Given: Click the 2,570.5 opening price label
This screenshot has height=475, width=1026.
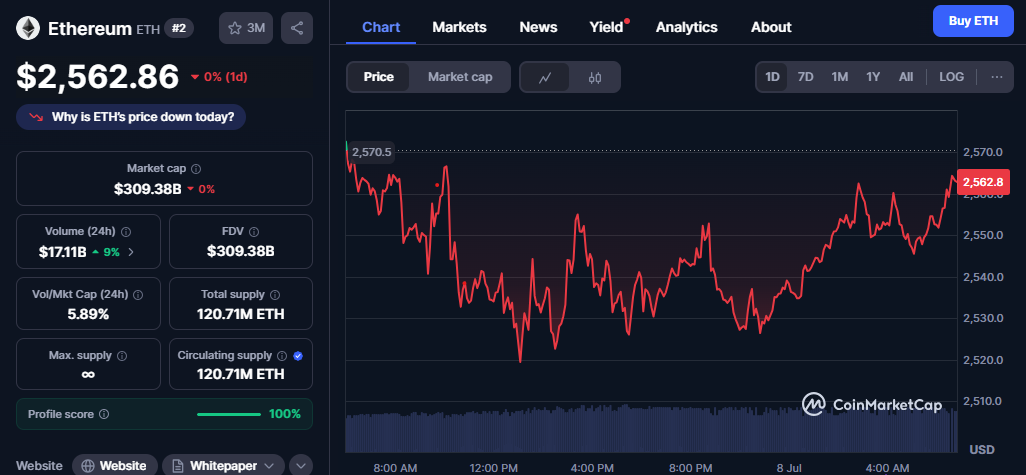Looking at the screenshot, I should [x=371, y=152].
